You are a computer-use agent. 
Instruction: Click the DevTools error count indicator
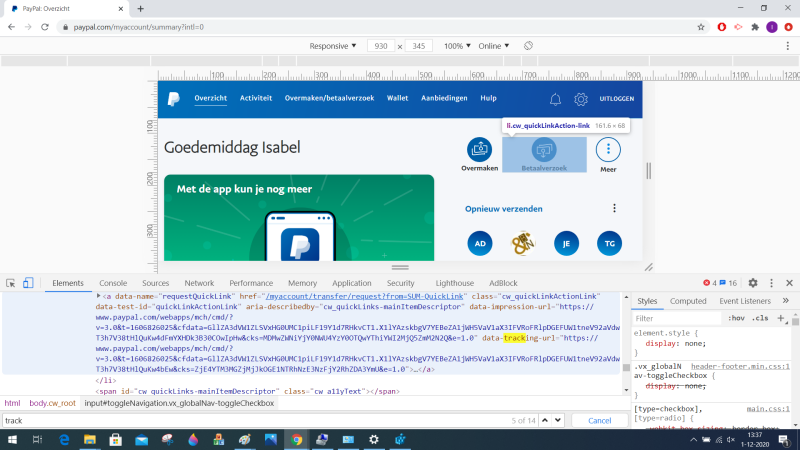(x=710, y=283)
